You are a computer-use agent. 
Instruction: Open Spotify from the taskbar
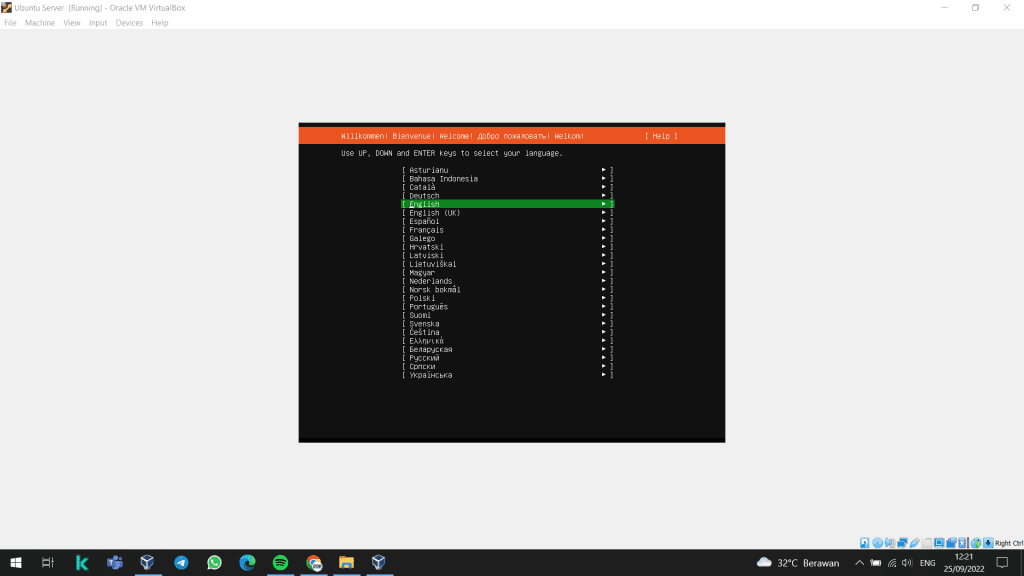pos(280,563)
